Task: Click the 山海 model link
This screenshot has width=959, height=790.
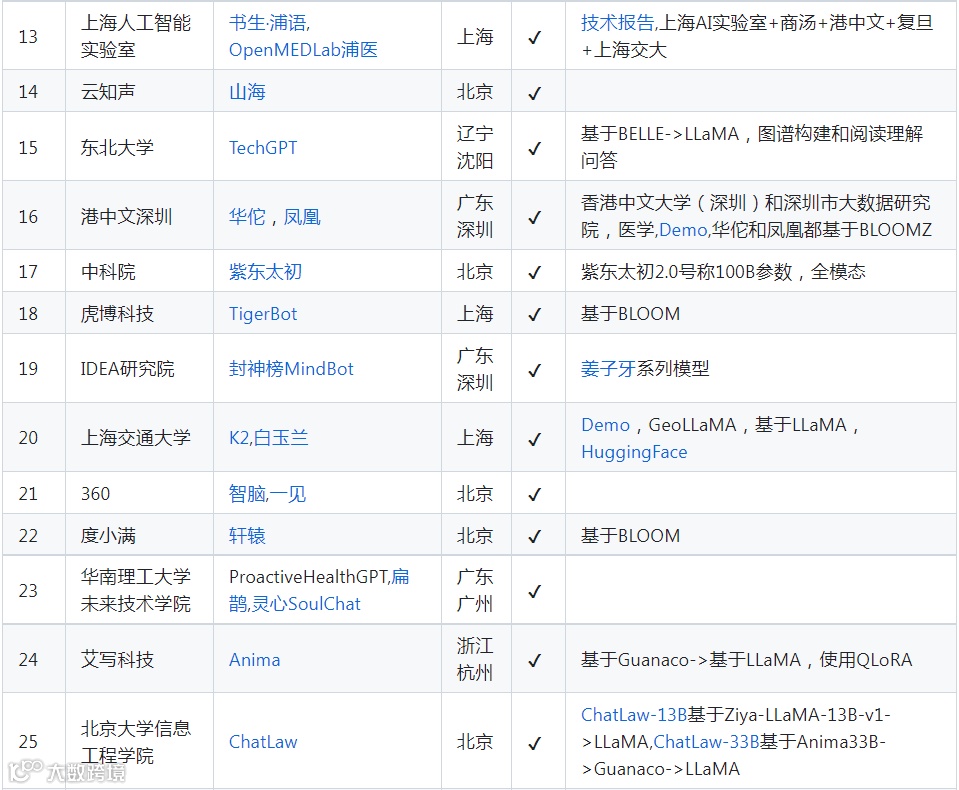Action: (x=247, y=92)
